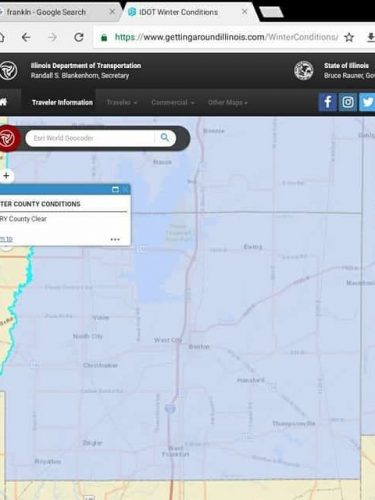This screenshot has height=500, width=375.
Task: Zoom in the map with plus button
Action: tap(6, 176)
